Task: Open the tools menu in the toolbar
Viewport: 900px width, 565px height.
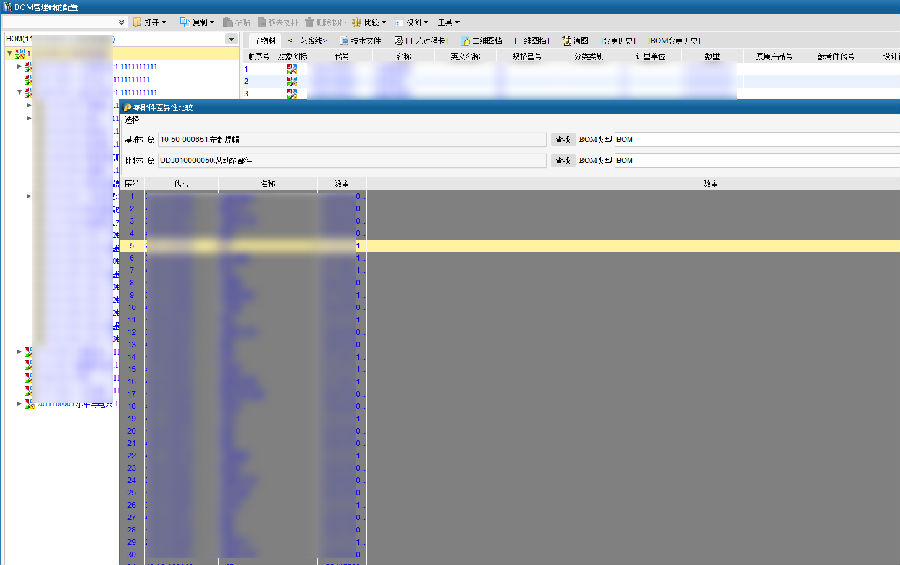Action: 448,22
